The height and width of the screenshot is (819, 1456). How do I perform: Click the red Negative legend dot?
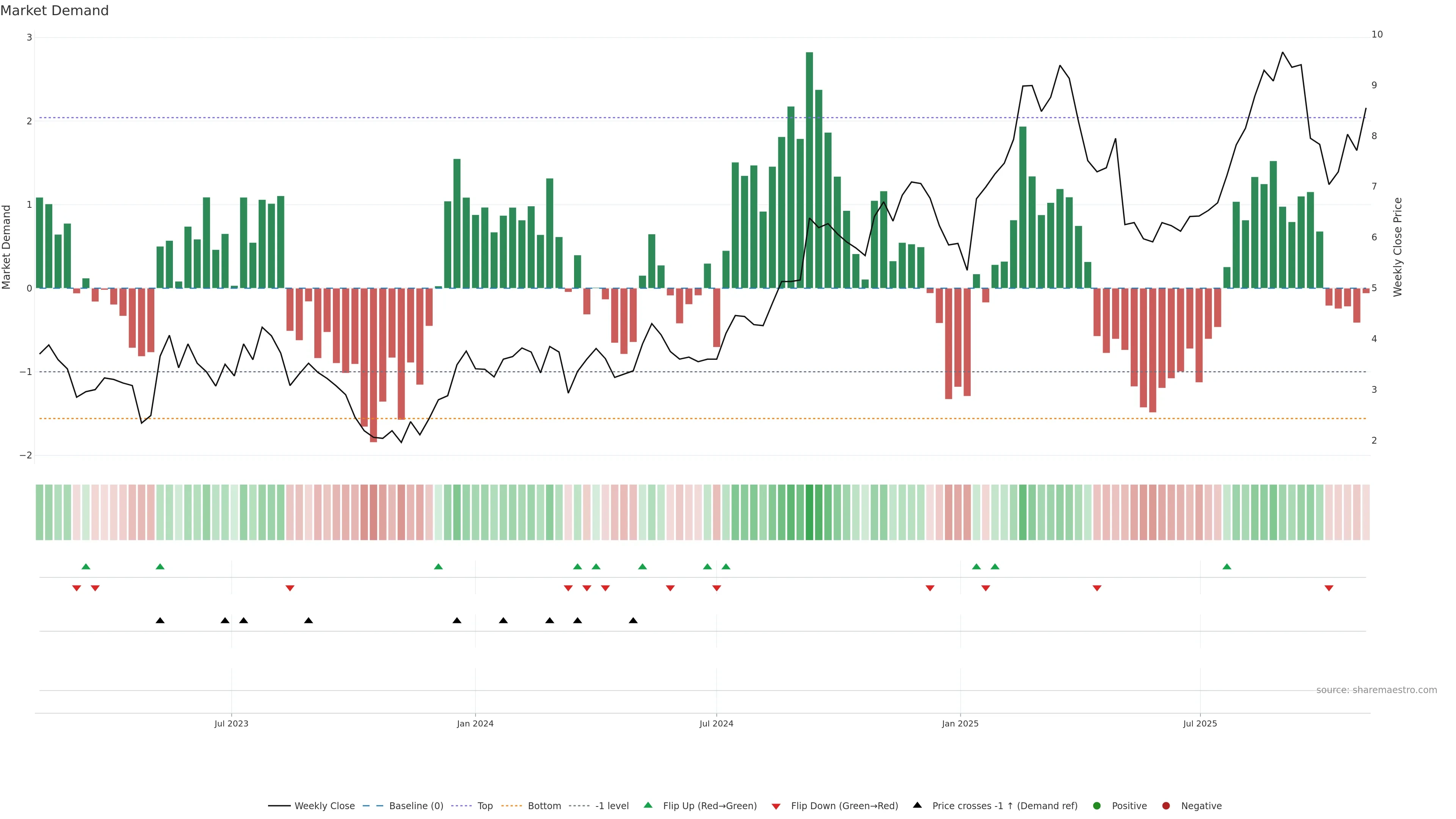click(x=1166, y=805)
